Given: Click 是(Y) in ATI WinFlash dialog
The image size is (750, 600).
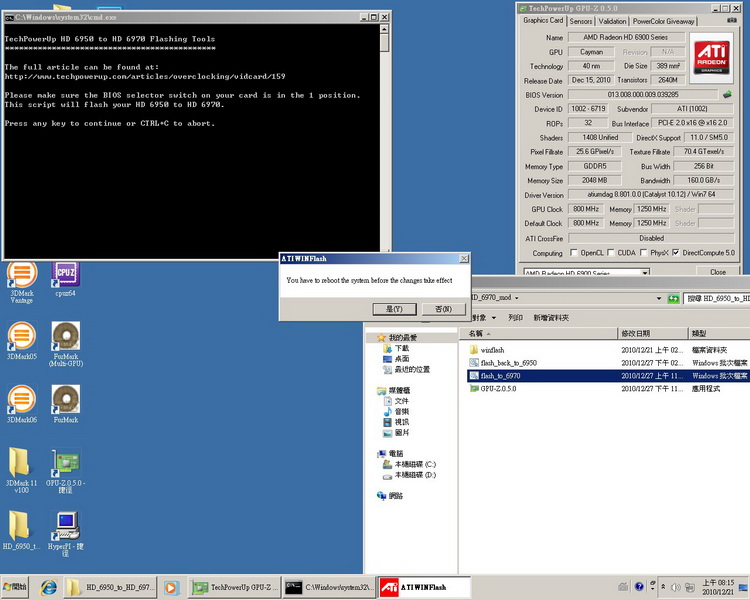Looking at the screenshot, I should (x=394, y=309).
